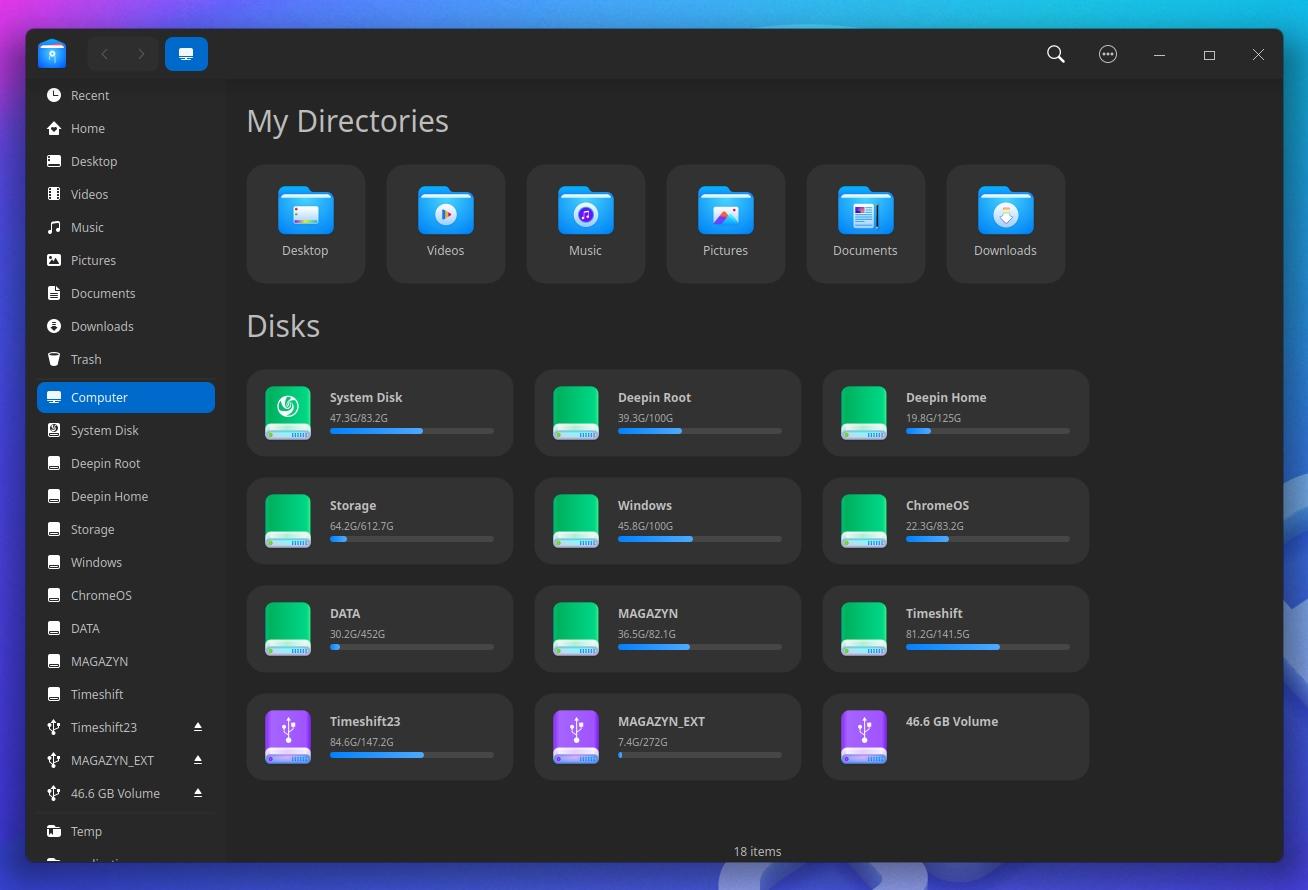This screenshot has width=1308, height=890.
Task: Click the back navigation arrow
Action: coord(105,54)
